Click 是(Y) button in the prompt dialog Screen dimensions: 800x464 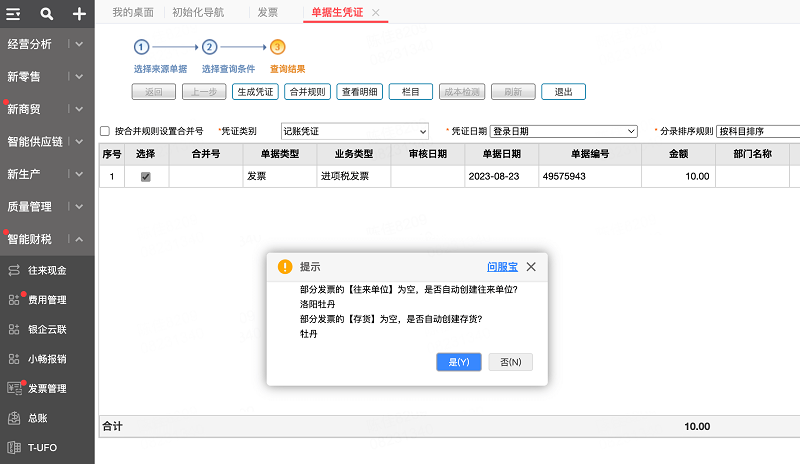tap(459, 362)
